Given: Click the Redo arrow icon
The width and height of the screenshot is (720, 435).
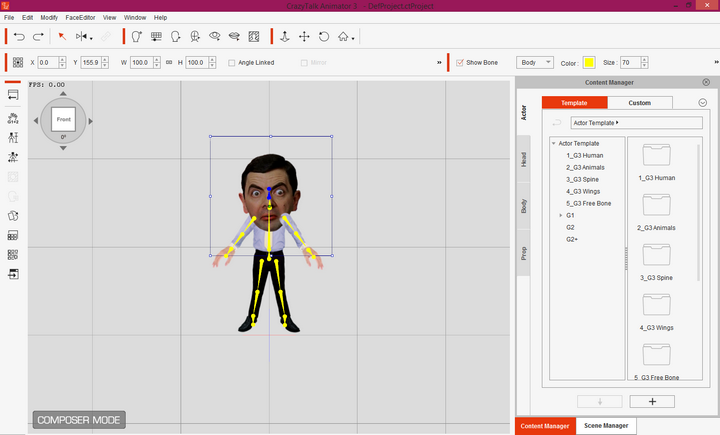Looking at the screenshot, I should coord(38,36).
